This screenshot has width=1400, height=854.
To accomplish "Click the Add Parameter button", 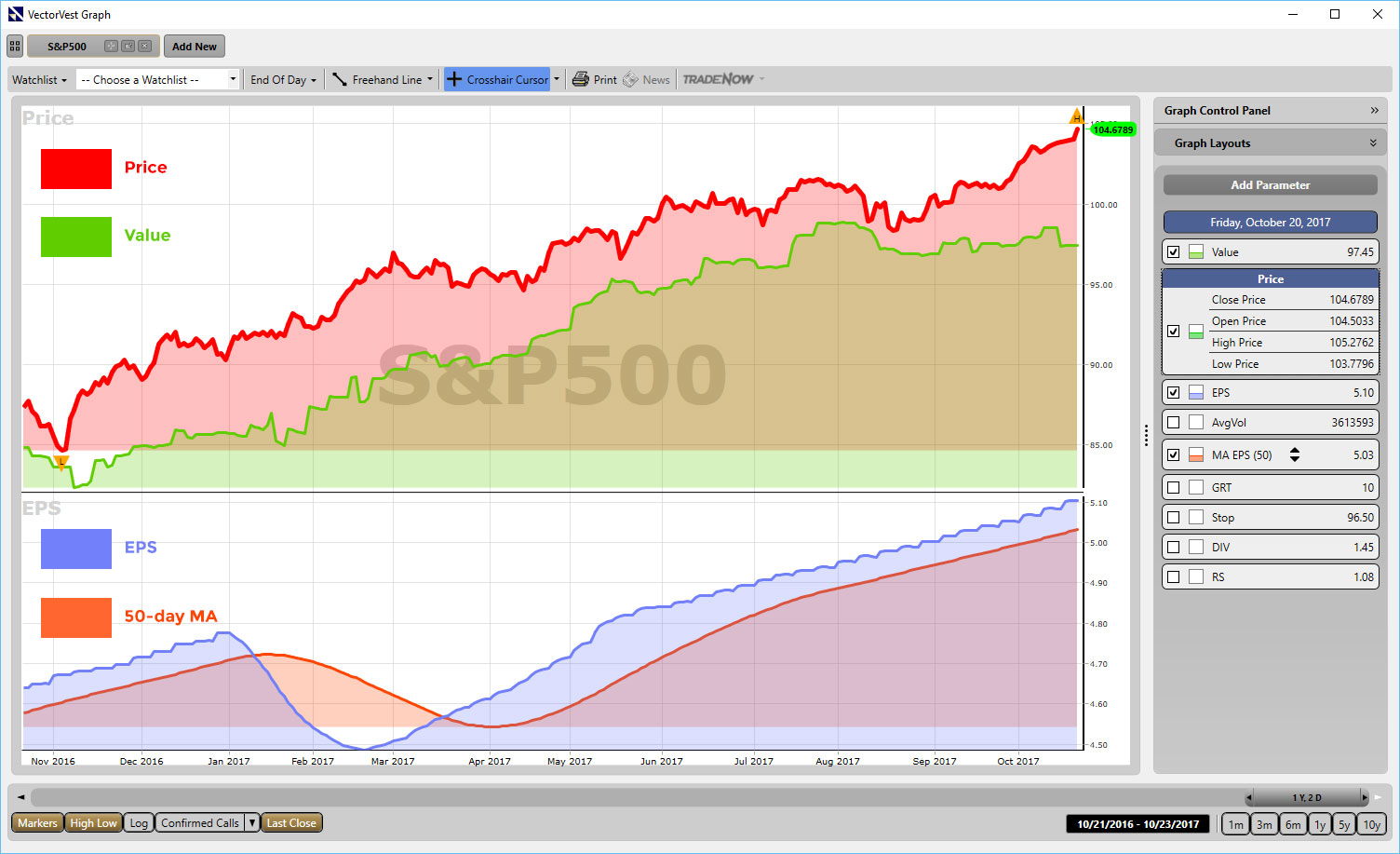I will 1270,185.
